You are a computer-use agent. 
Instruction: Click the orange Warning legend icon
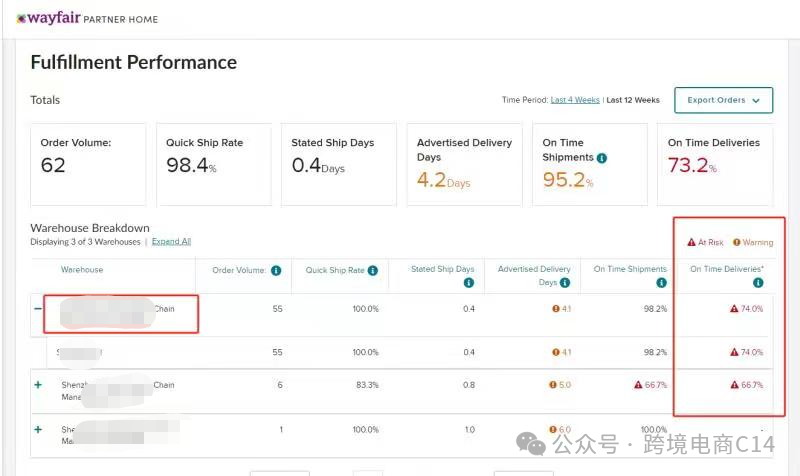[737, 242]
